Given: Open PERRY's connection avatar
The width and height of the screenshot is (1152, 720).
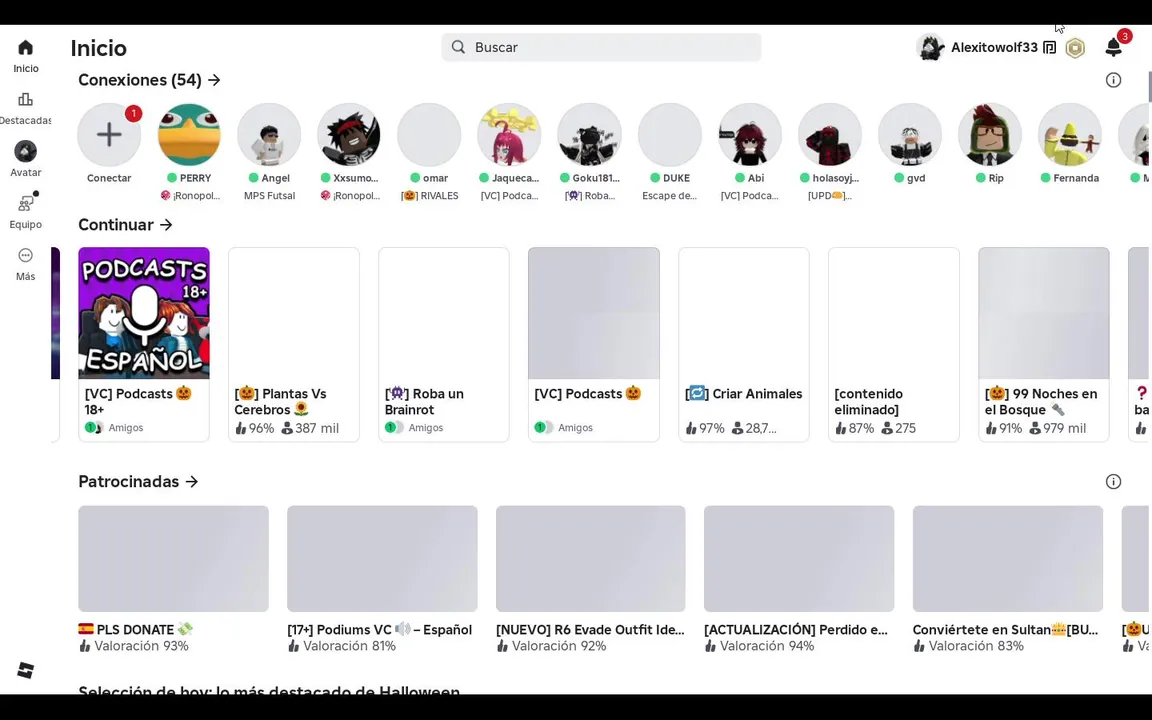Looking at the screenshot, I should [190, 134].
